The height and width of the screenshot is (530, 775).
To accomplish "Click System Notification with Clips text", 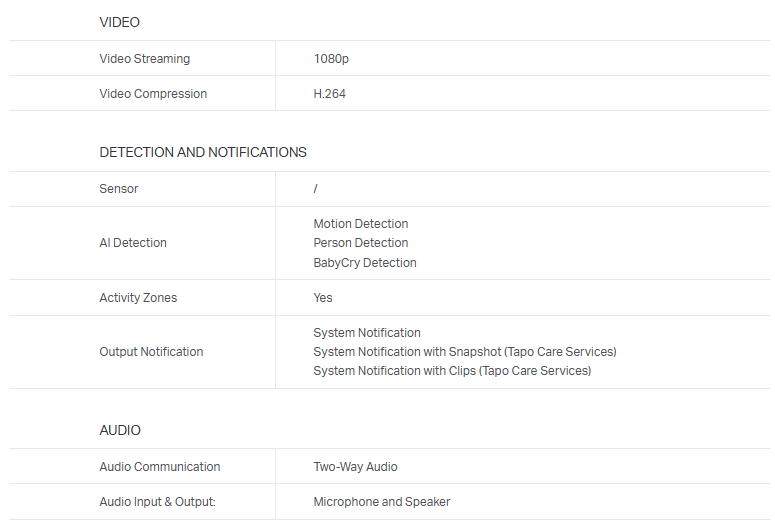I will [x=452, y=371].
